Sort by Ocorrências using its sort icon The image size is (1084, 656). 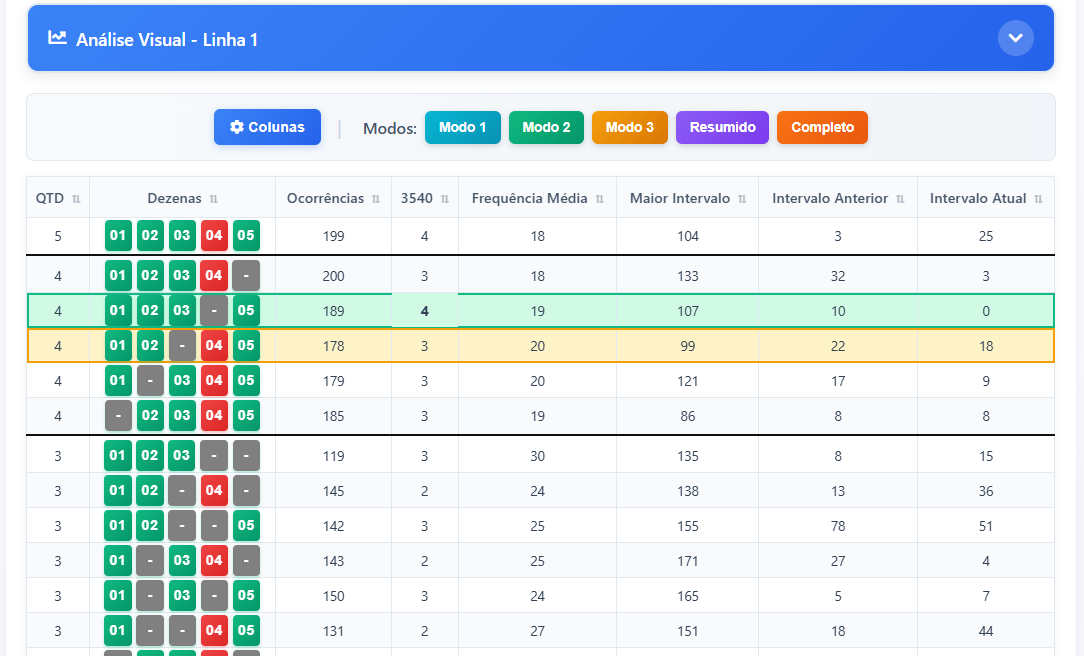[x=376, y=199]
